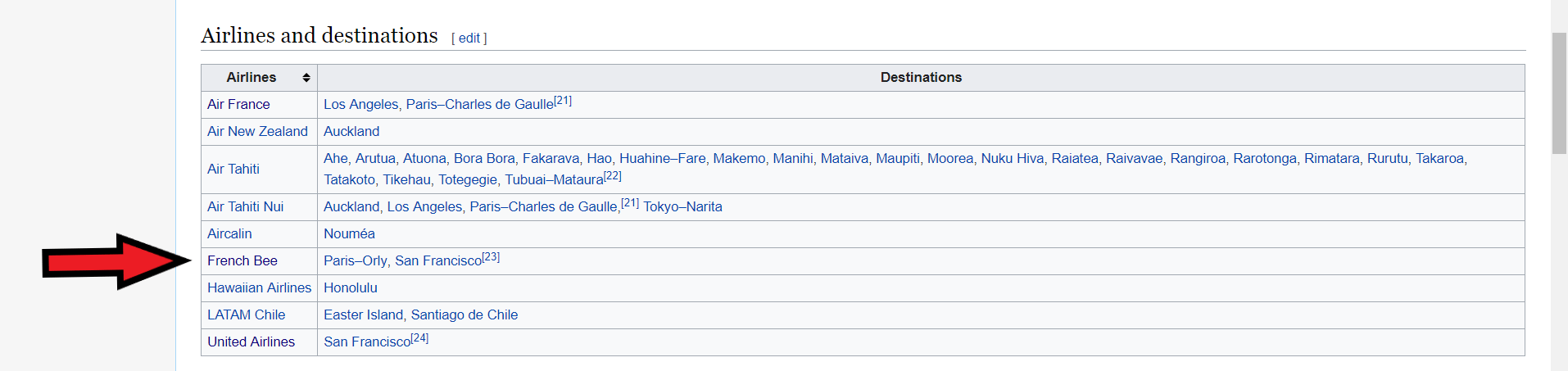The width and height of the screenshot is (1568, 371).
Task: Open the LATAM Chile link
Action: coord(246,314)
